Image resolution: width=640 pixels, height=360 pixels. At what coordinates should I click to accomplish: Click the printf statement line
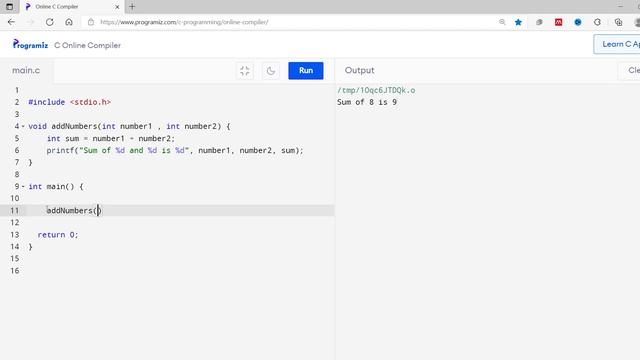point(175,150)
